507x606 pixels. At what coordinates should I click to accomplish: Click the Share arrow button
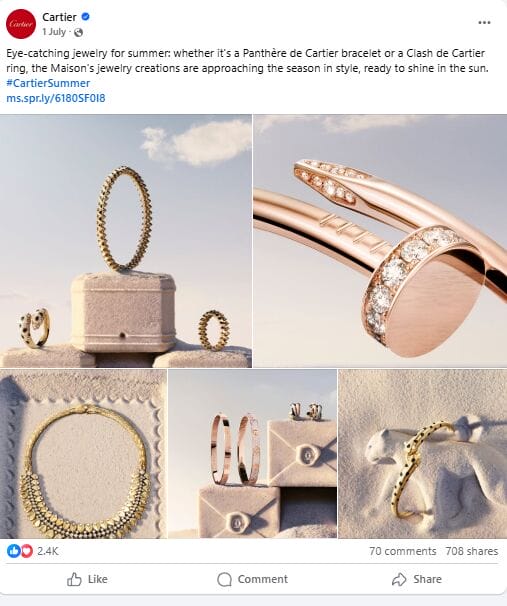click(x=417, y=579)
